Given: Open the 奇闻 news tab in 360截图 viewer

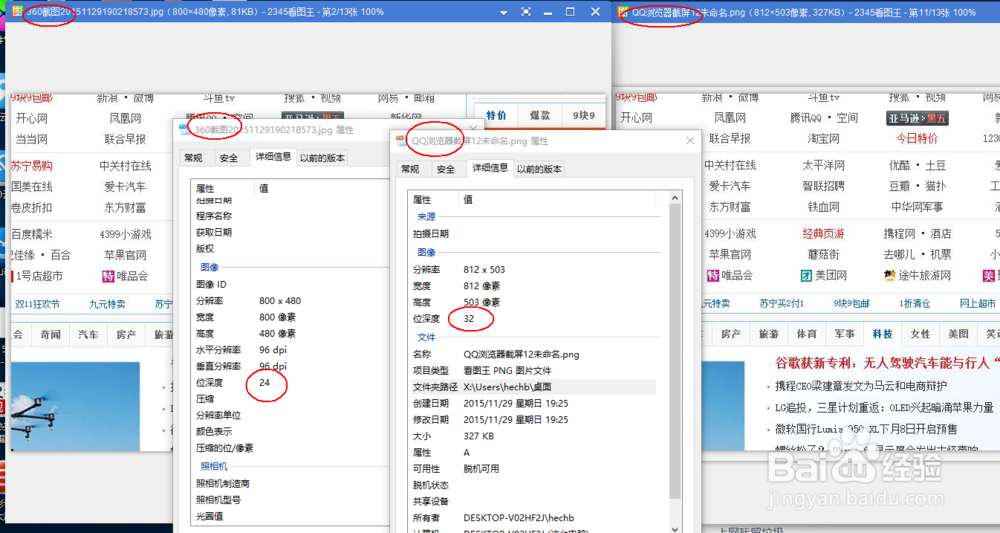Looking at the screenshot, I should (x=50, y=335).
